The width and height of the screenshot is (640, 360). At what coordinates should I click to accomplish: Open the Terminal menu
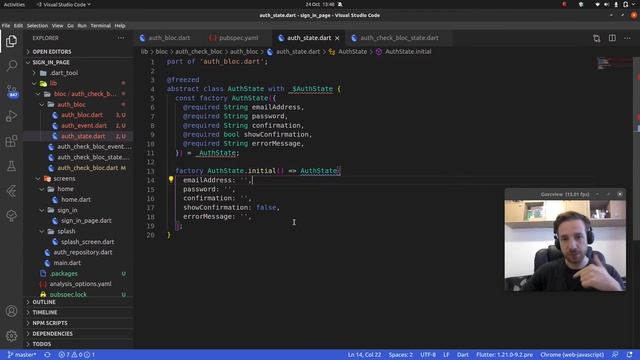click(x=100, y=25)
